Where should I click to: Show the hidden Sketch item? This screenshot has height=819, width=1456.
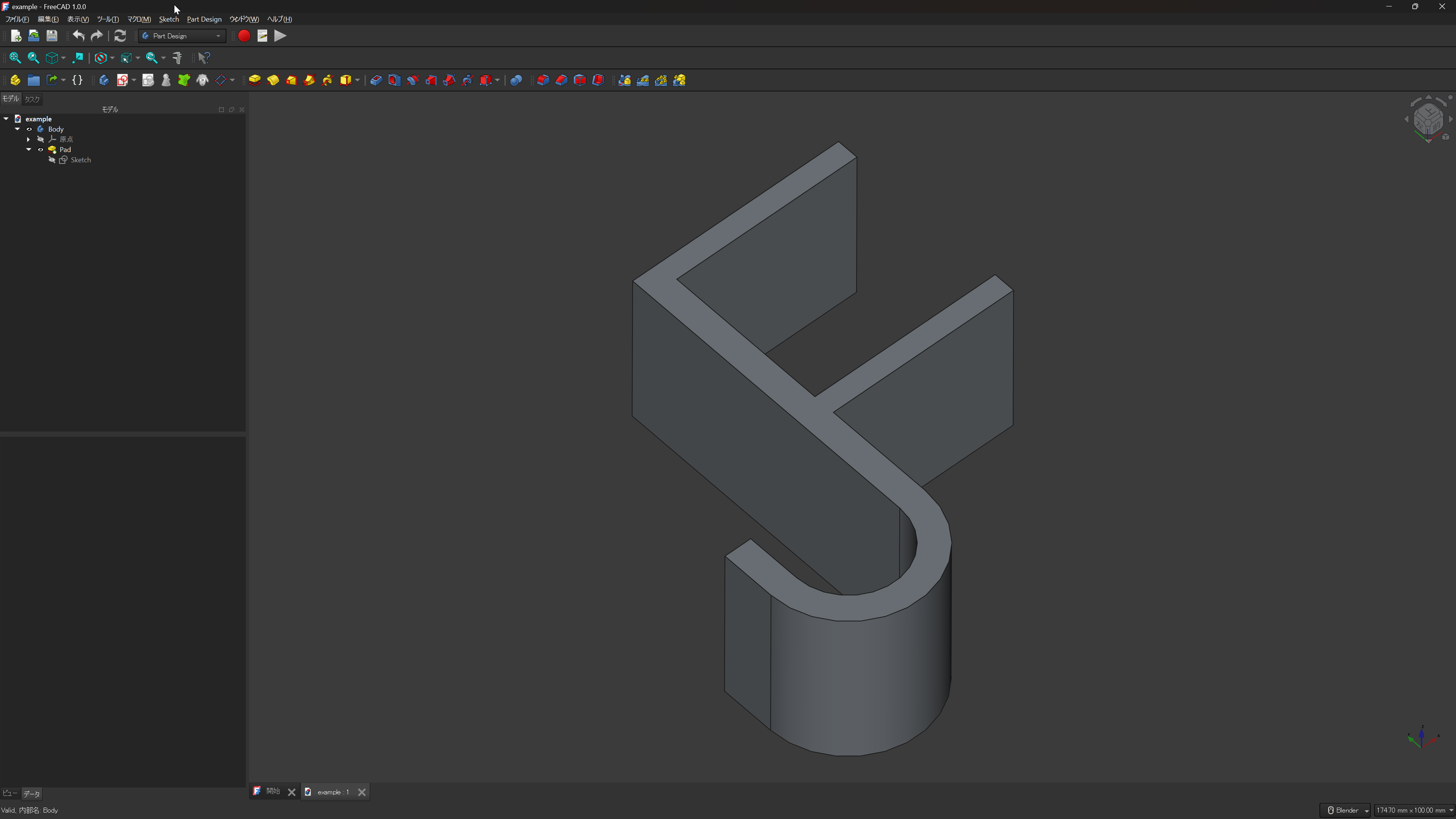coord(52,160)
